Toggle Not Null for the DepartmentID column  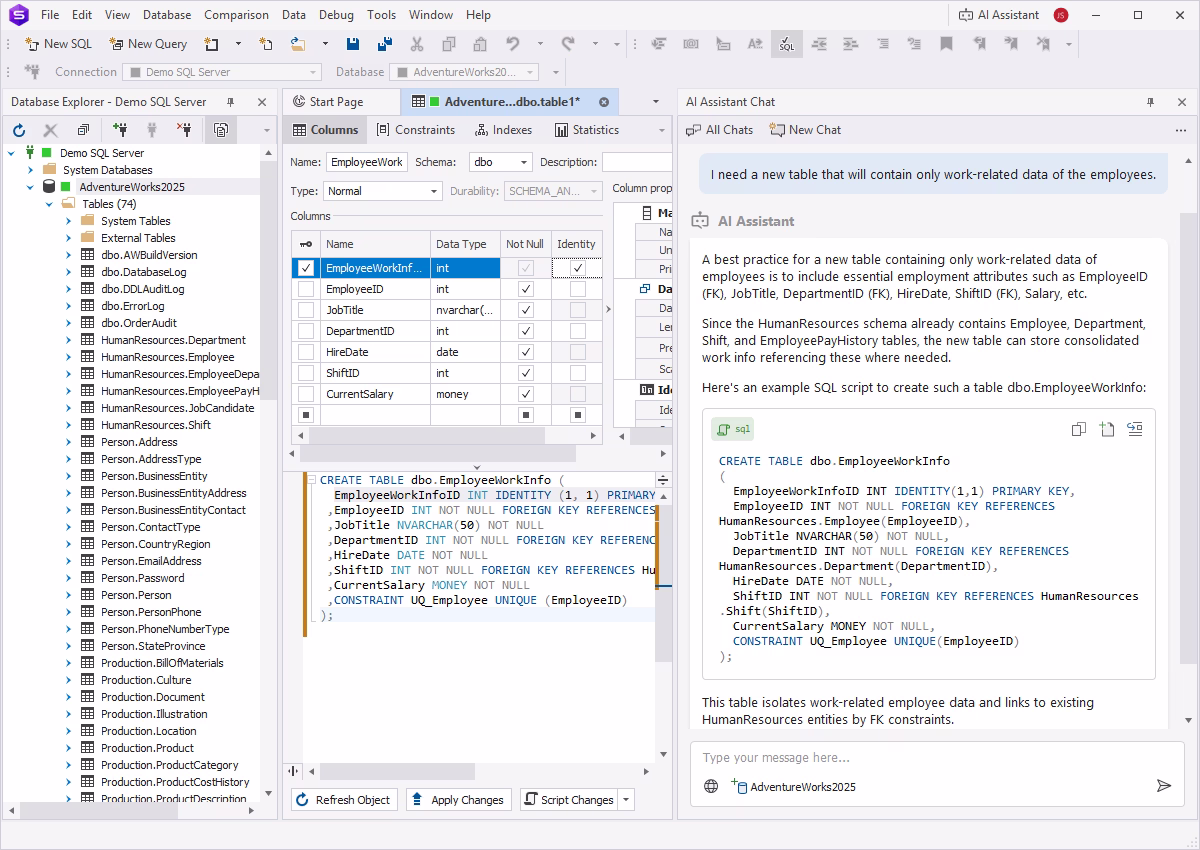click(526, 331)
